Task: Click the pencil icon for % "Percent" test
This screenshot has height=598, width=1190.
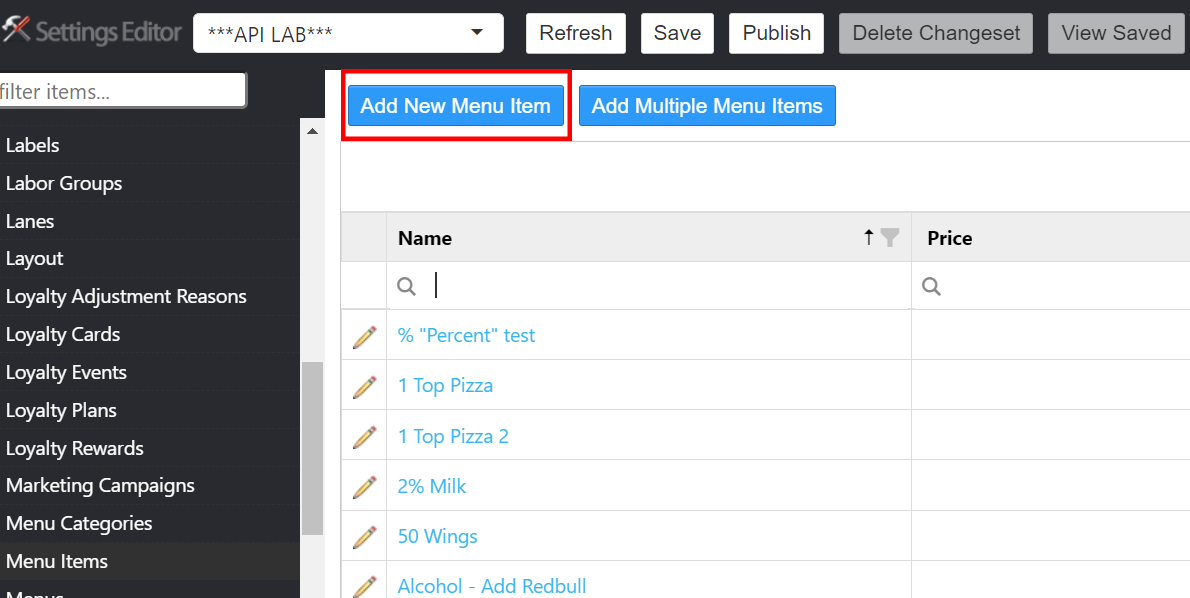Action: coord(364,336)
